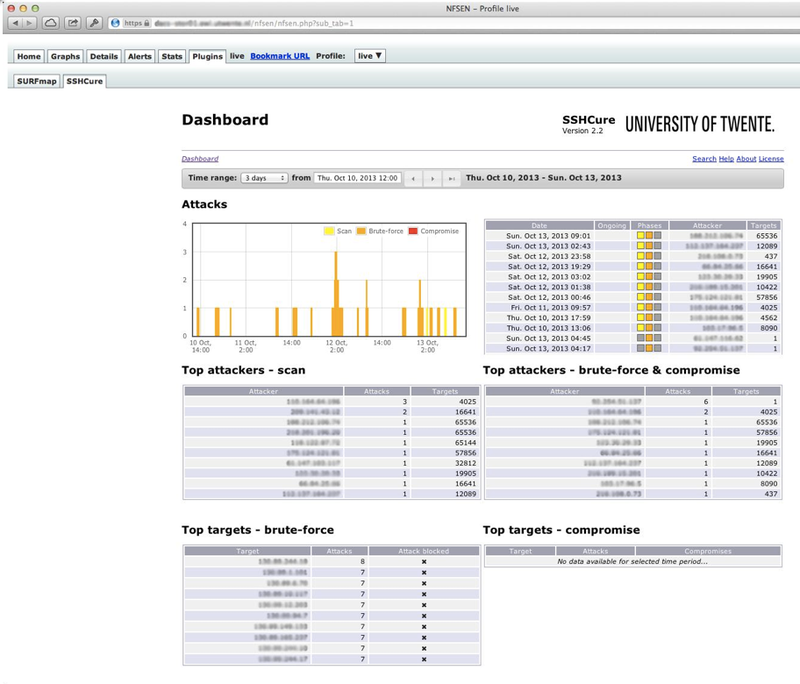This screenshot has width=800, height=684.
Task: Click the grey compromise phase square on Oct 13 04:45 row
Action: pyautogui.click(x=660, y=338)
